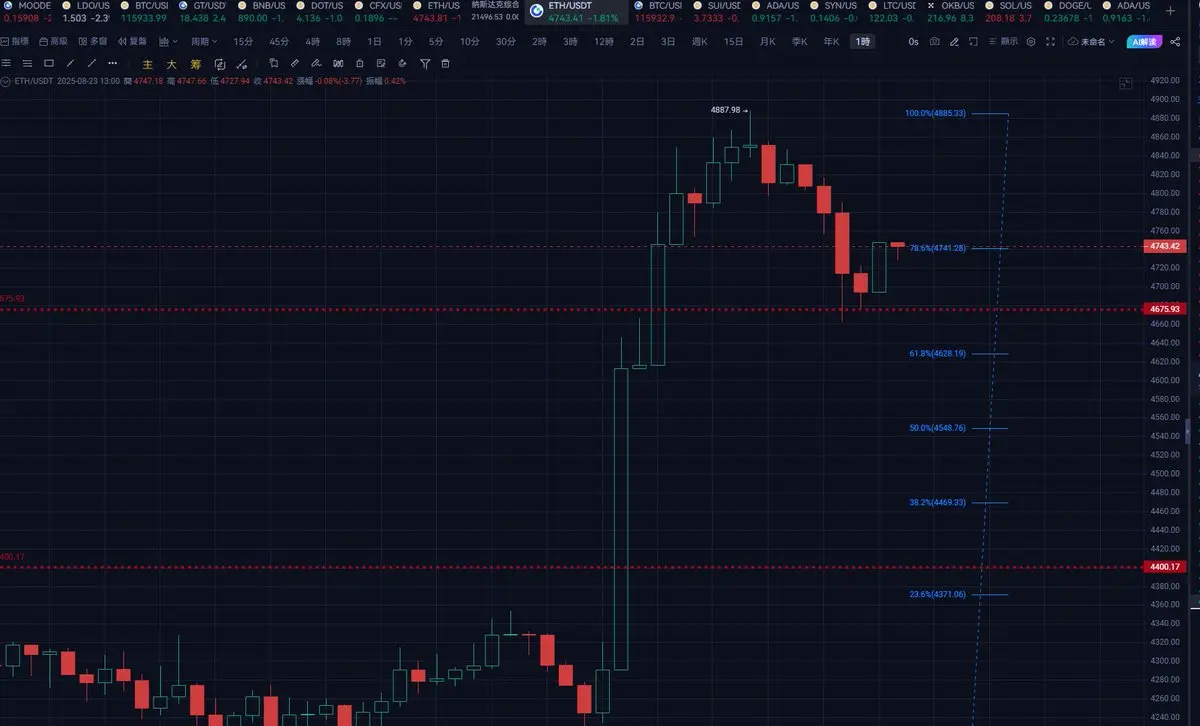Open the AI解读 analysis button
This screenshot has width=1200, height=726.
coord(1144,42)
